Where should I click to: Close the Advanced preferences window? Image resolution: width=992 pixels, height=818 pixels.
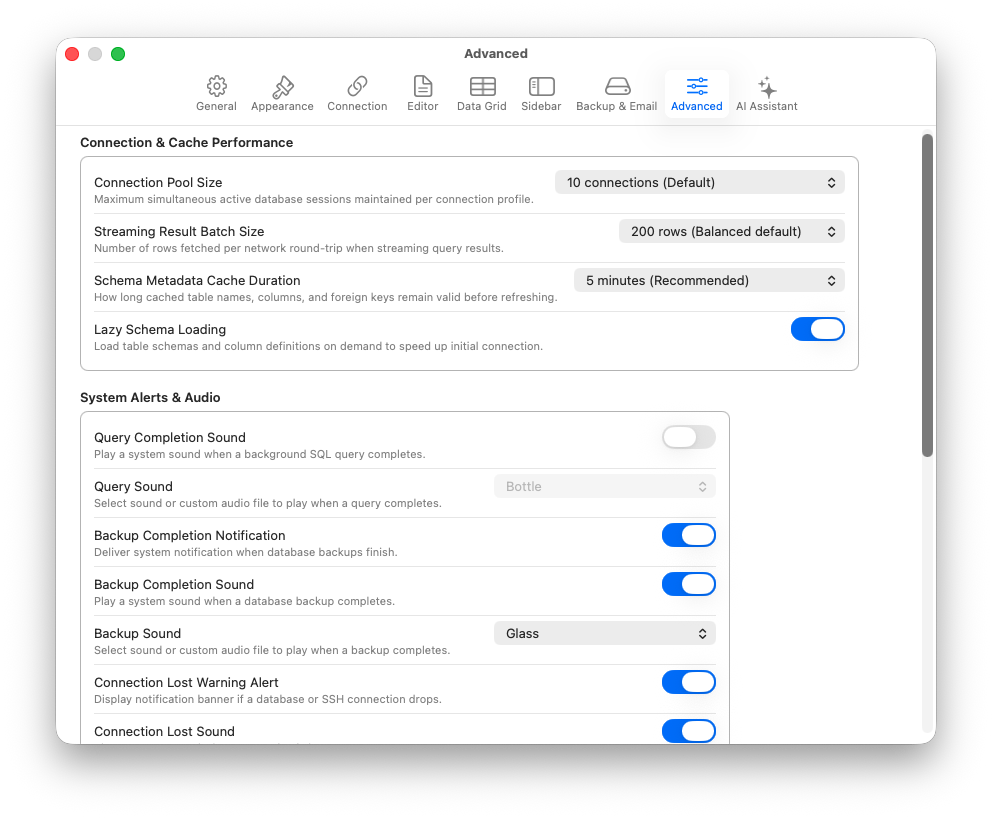tap(72, 54)
